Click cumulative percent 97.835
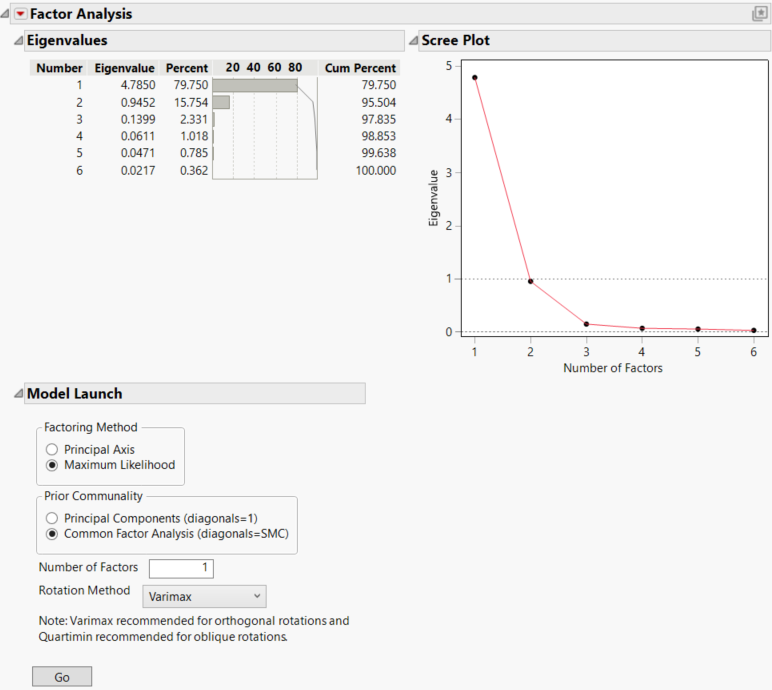Screen dimensions: 772x690 tap(379, 119)
